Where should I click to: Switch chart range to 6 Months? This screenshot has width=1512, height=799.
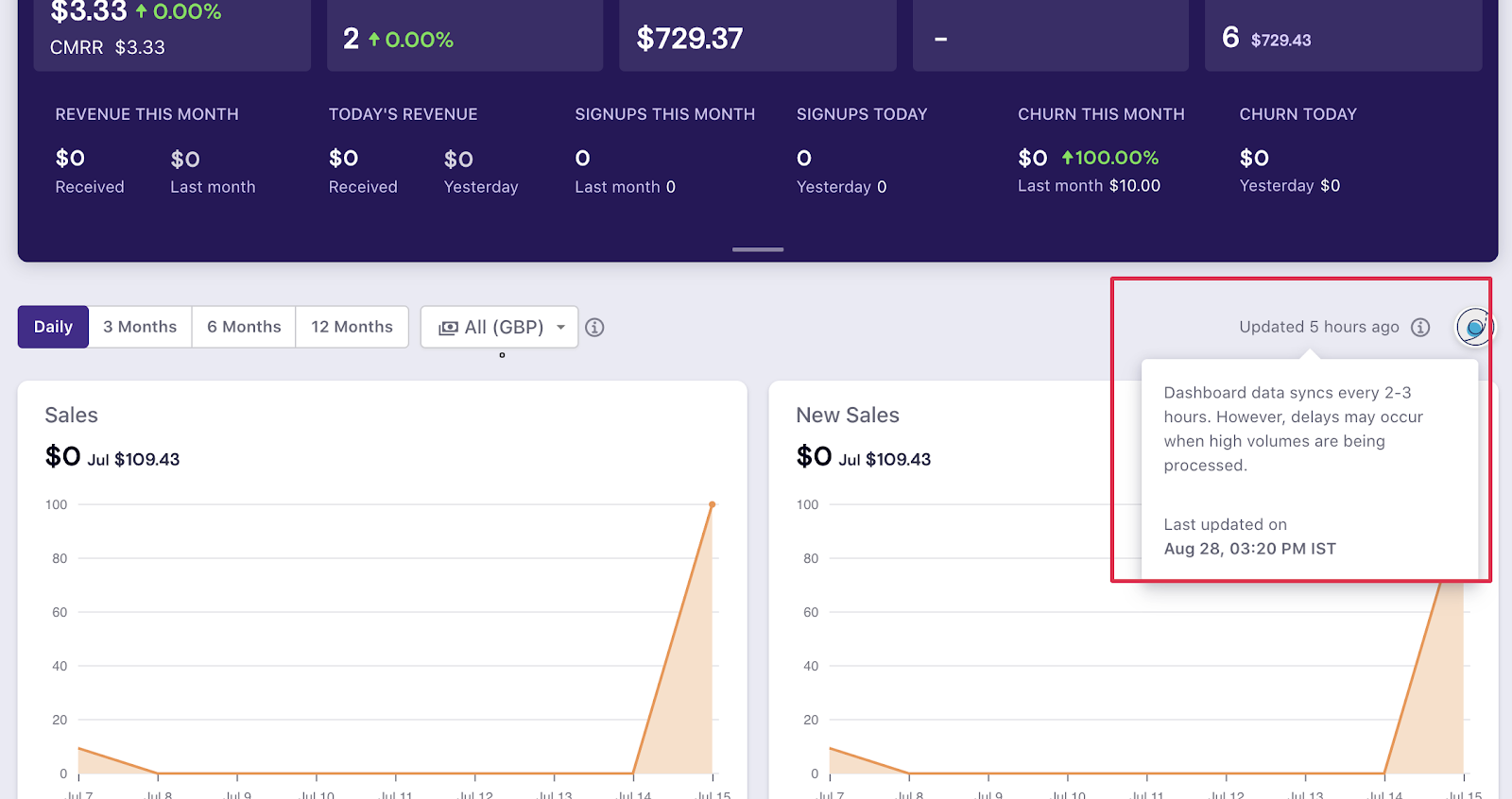pyautogui.click(x=244, y=327)
